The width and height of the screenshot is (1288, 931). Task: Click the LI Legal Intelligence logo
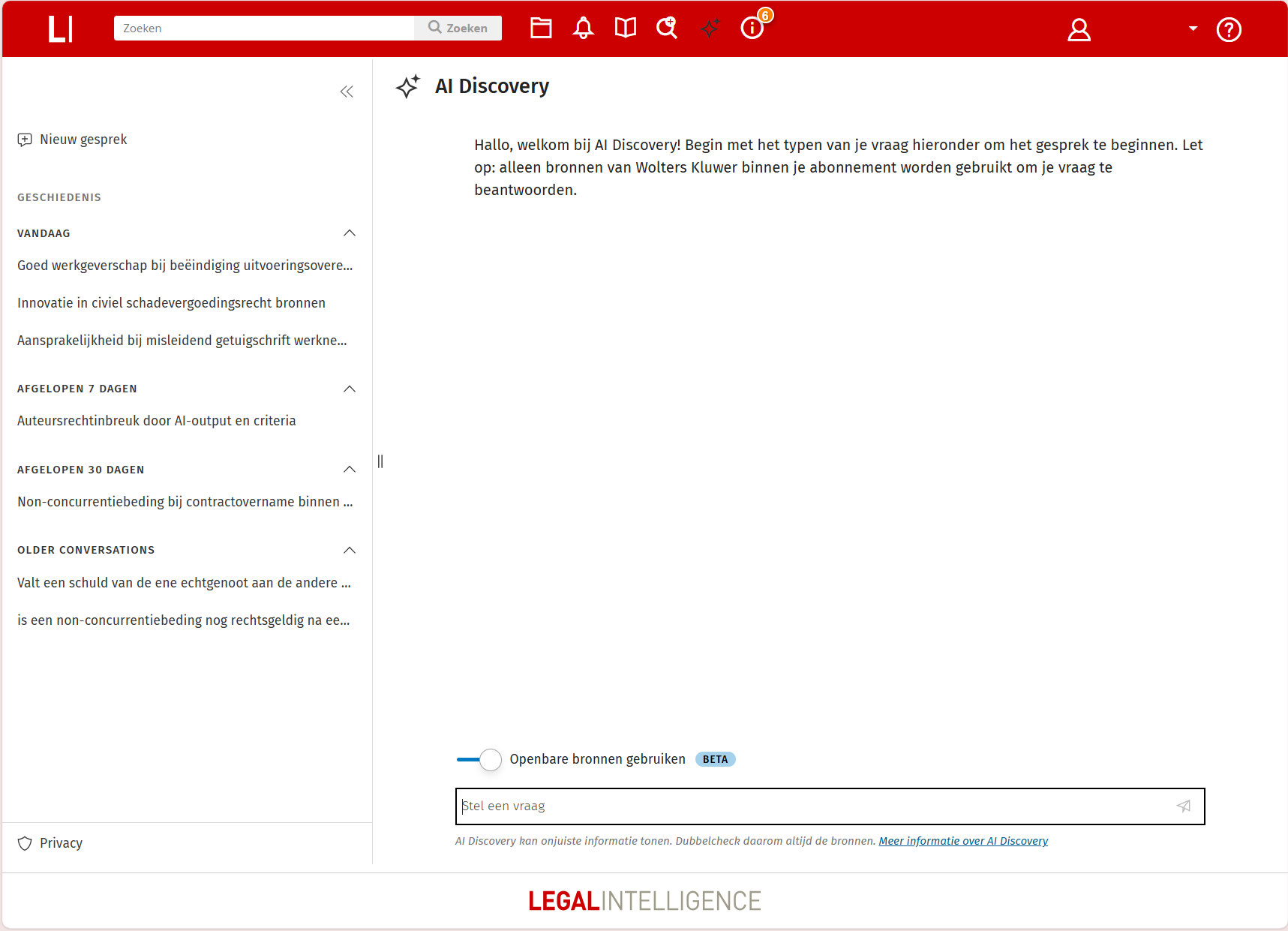[x=60, y=29]
